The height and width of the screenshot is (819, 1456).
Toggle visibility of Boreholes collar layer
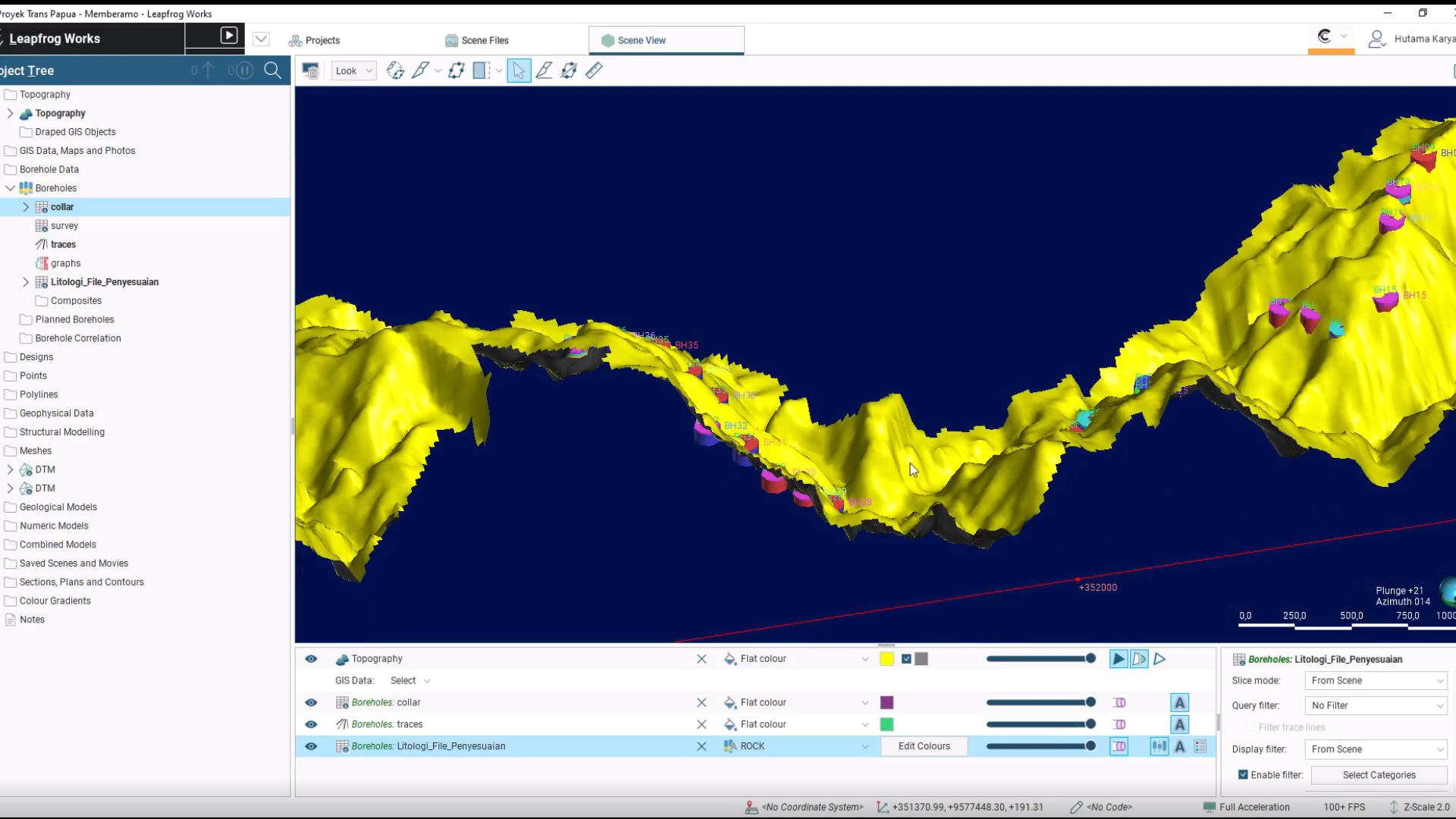[311, 702]
